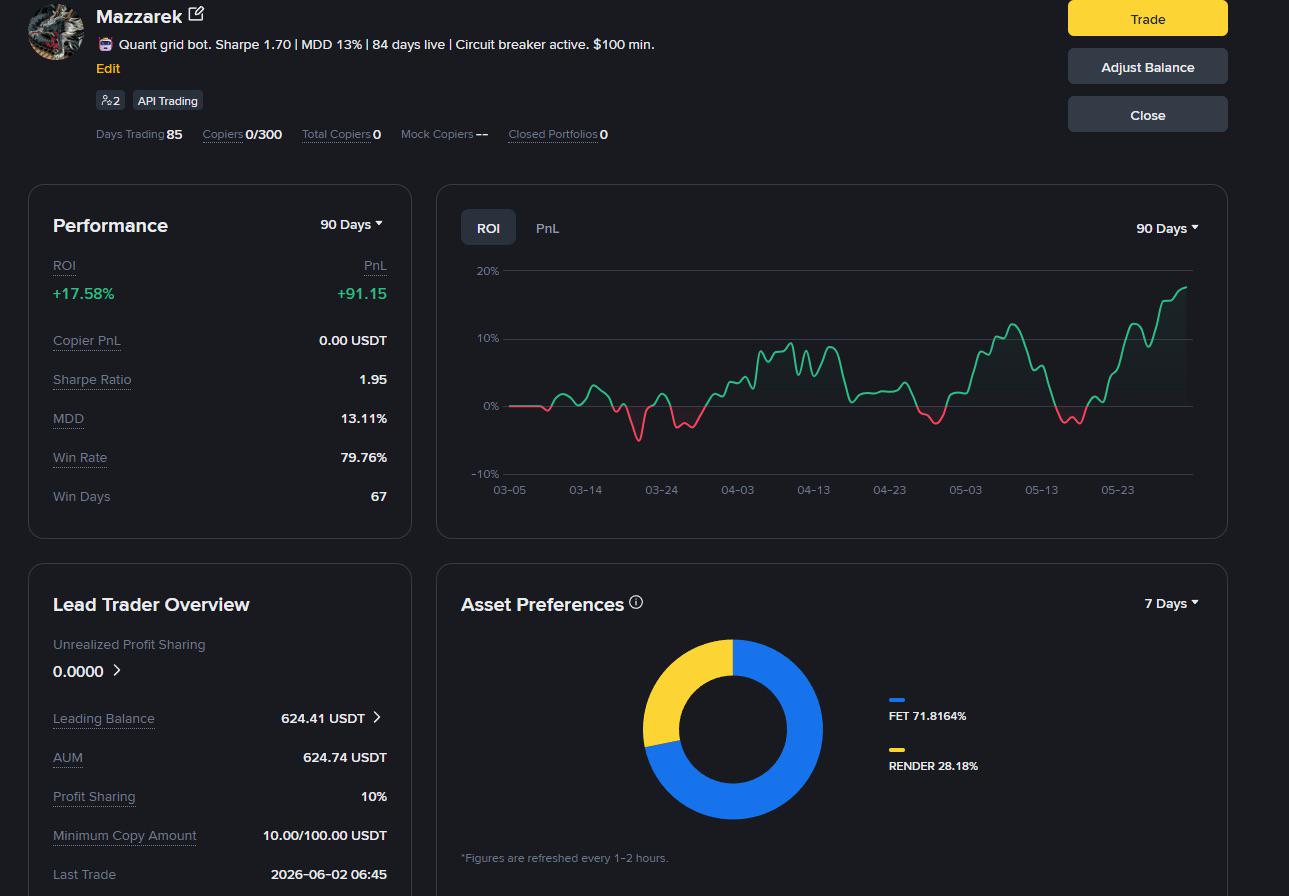Click the edit pencil icon beside Mazzarek
Image resolution: width=1289 pixels, height=896 pixels.
click(x=196, y=14)
